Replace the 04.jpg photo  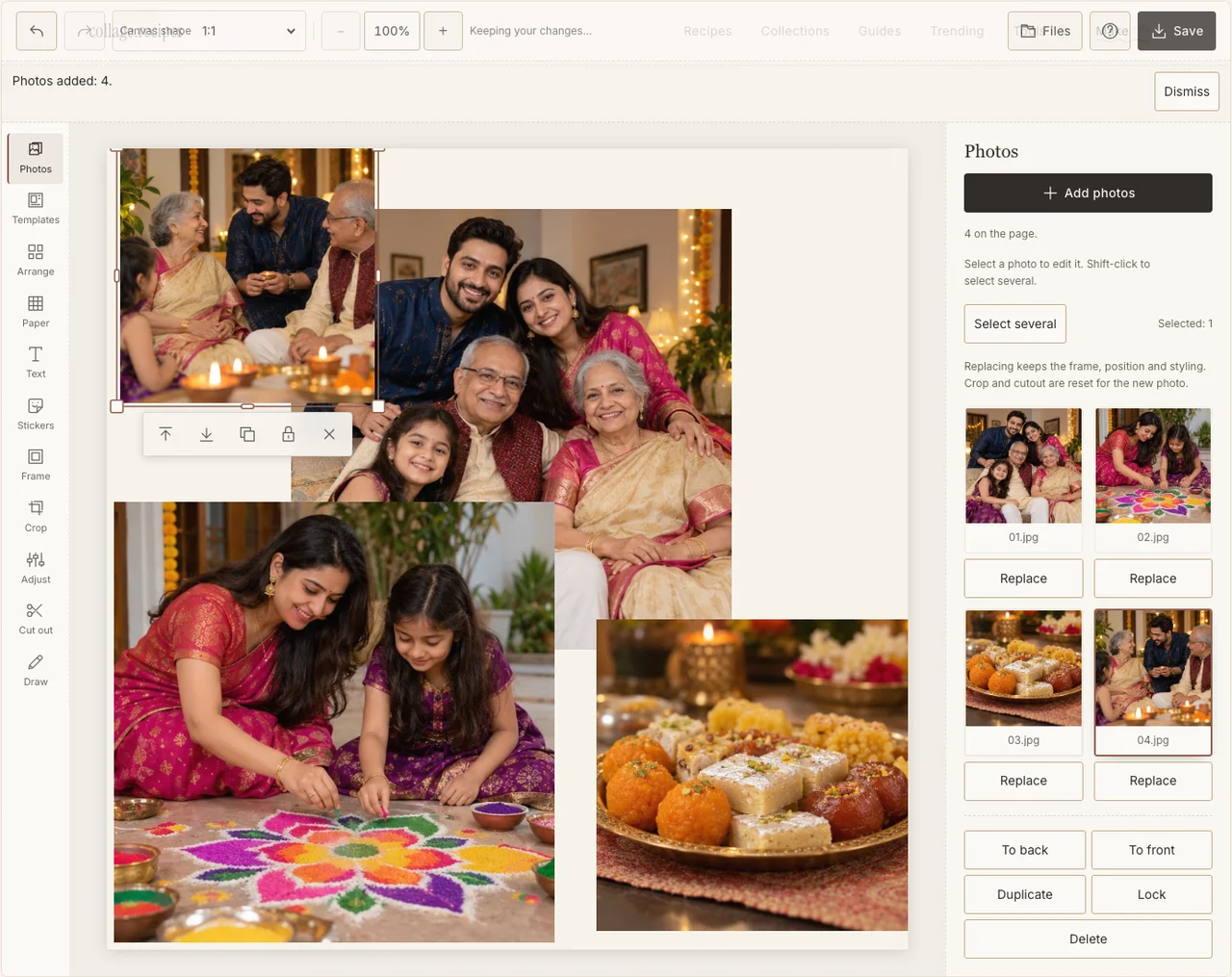pyautogui.click(x=1153, y=781)
